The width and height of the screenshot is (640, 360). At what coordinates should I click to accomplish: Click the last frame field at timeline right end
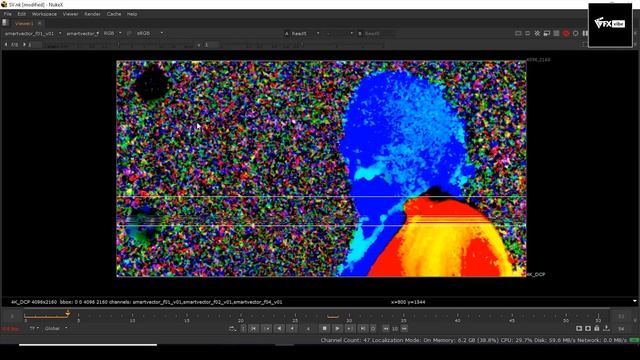point(621,316)
